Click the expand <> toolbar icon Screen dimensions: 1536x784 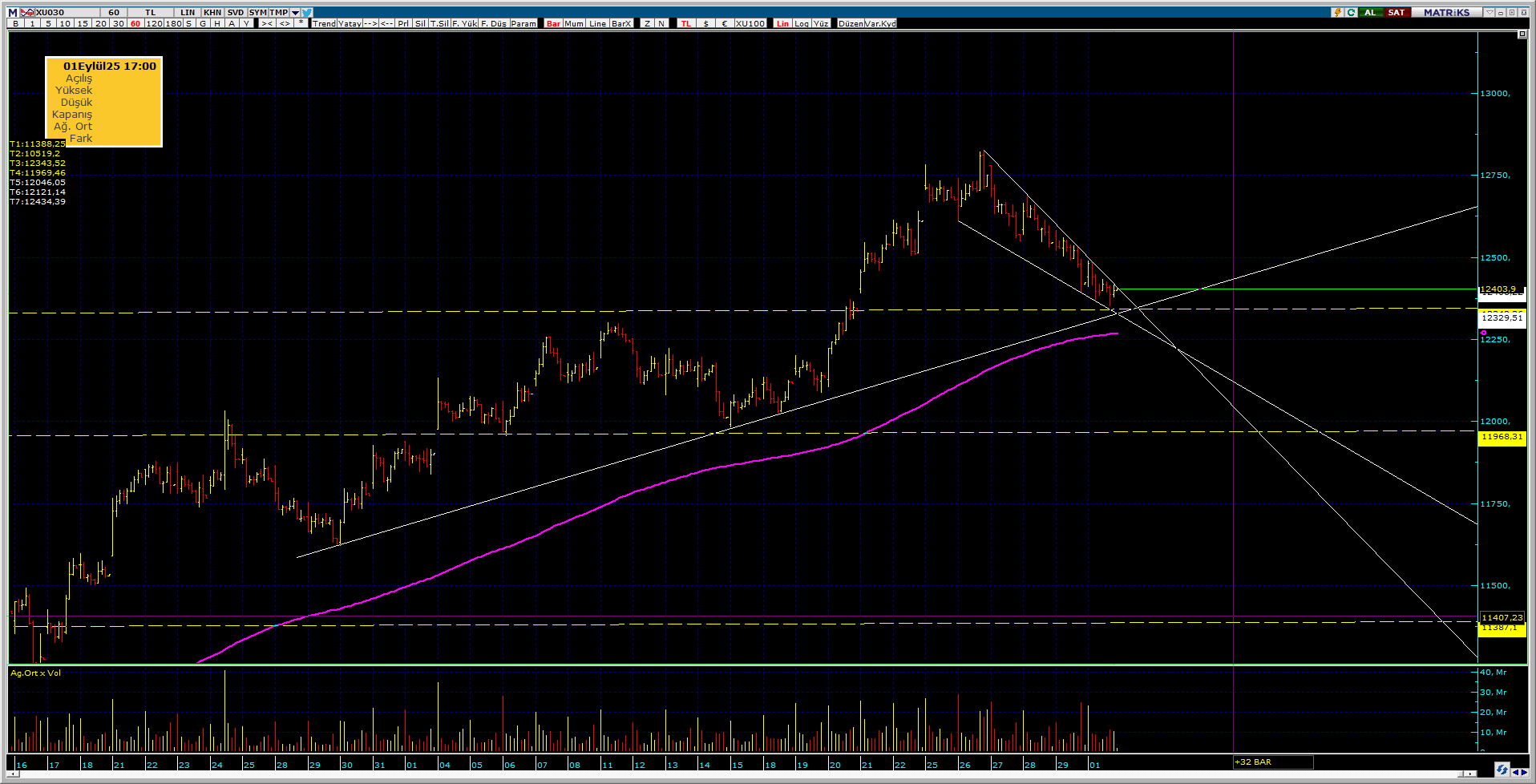284,23
